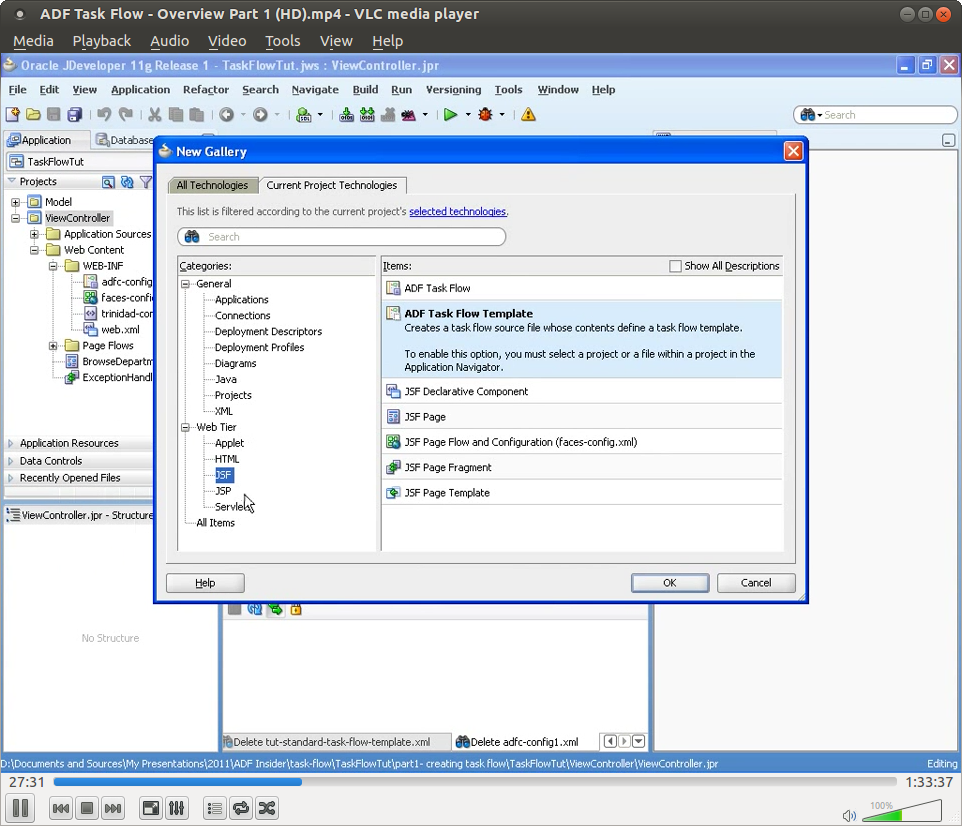Click OK in the New Gallery dialog
The width and height of the screenshot is (962, 826).
(669, 583)
